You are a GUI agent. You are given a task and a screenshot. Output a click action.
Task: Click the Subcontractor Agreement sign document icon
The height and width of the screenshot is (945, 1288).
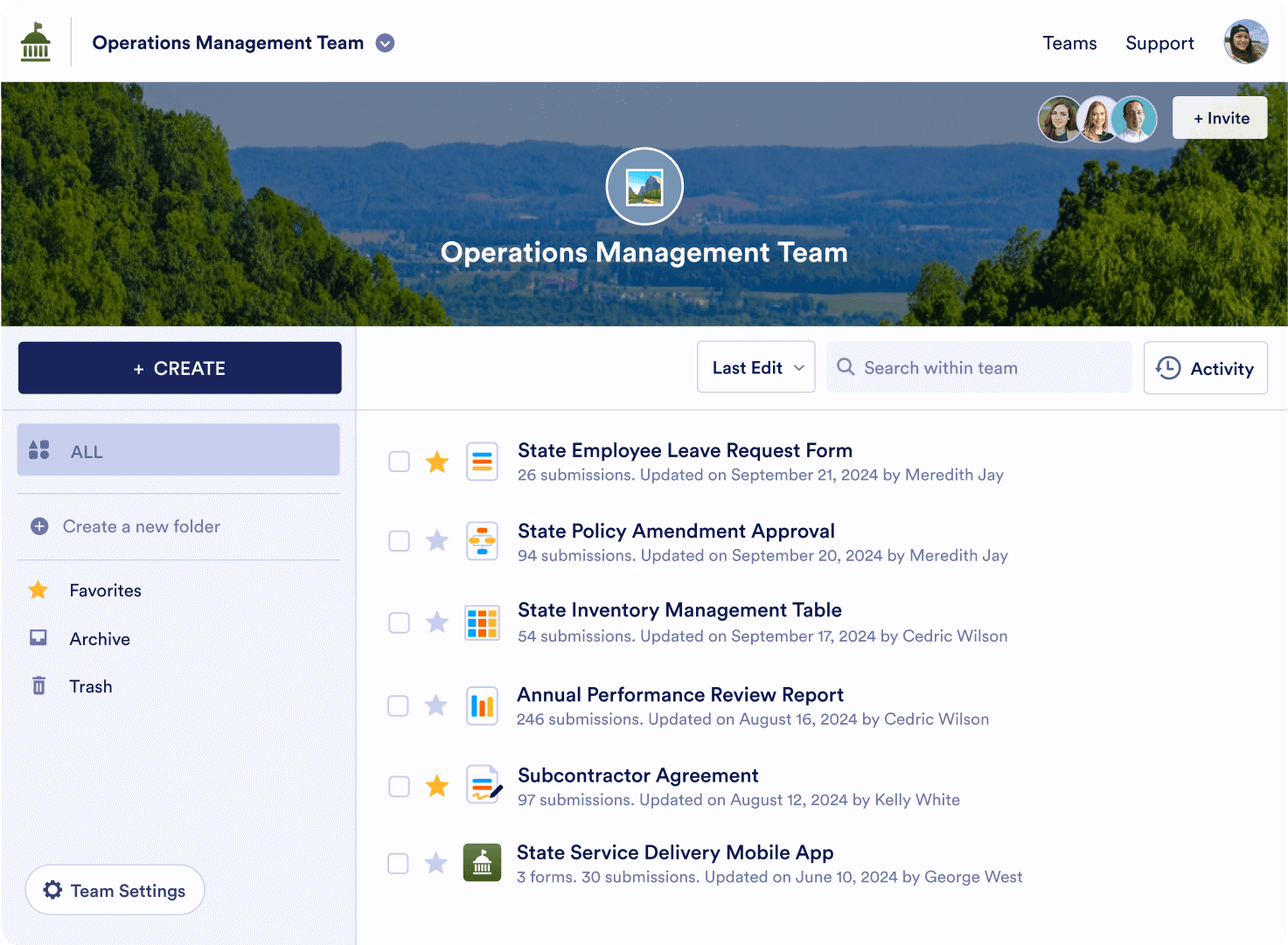click(x=483, y=785)
